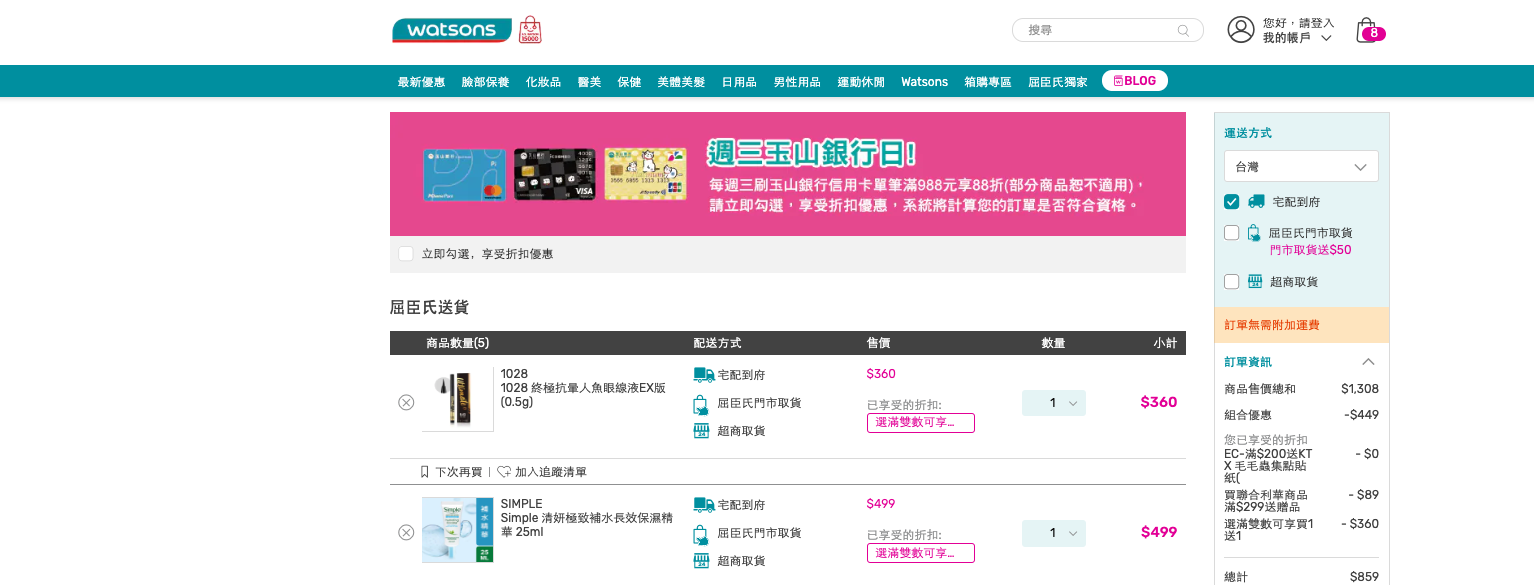The height and width of the screenshot is (585, 1534).
Task: Click the SIMPLE brand name text
Action: (x=522, y=504)
